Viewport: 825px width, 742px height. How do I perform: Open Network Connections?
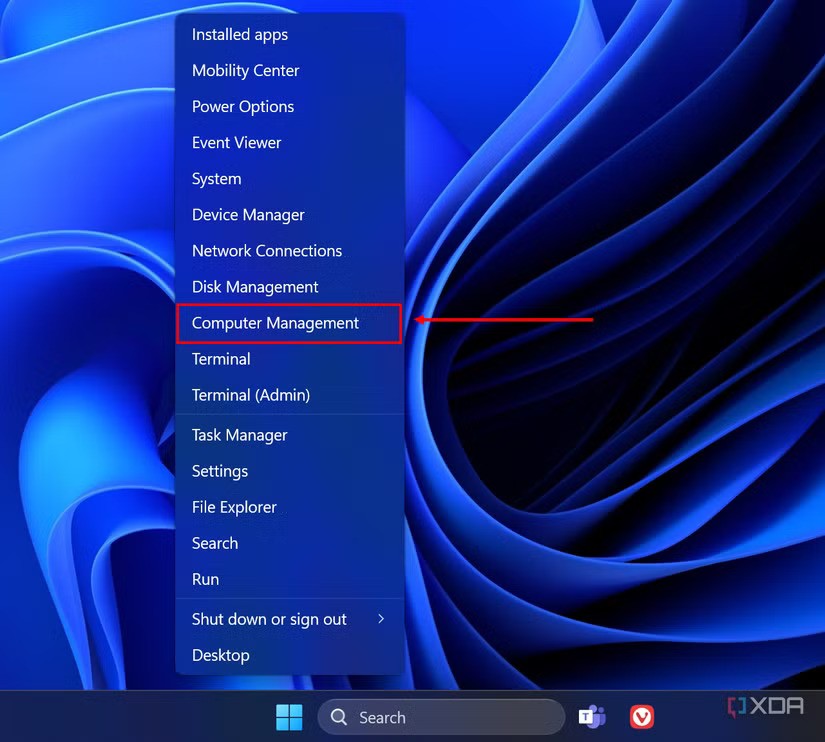[x=266, y=250]
